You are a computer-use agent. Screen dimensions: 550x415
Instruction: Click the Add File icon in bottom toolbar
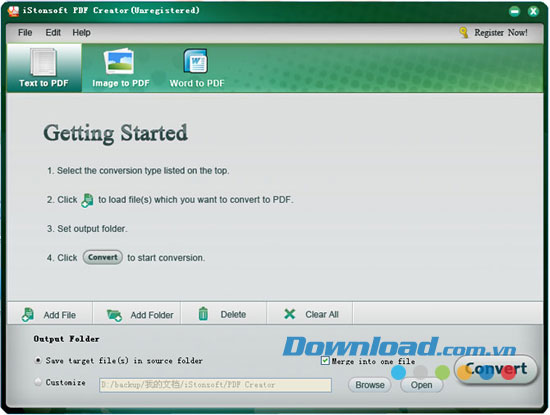pos(28,314)
